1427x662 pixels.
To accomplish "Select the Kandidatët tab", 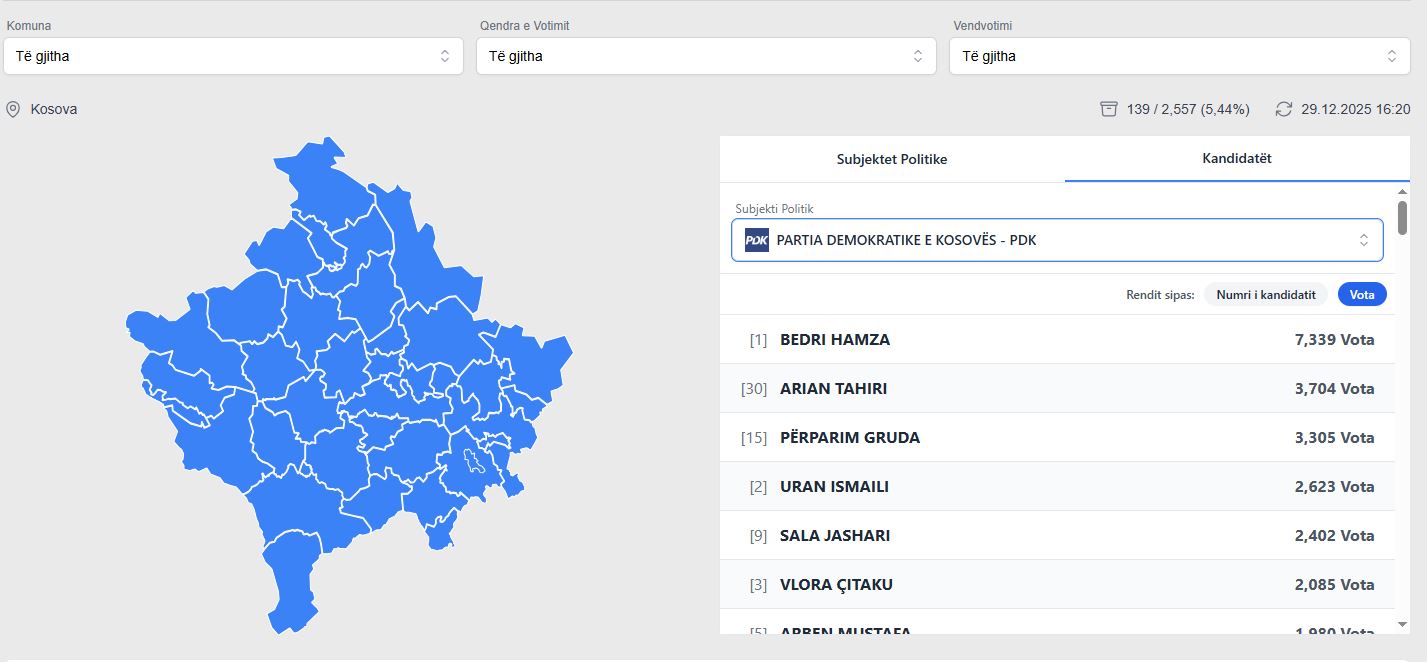I will point(1237,159).
